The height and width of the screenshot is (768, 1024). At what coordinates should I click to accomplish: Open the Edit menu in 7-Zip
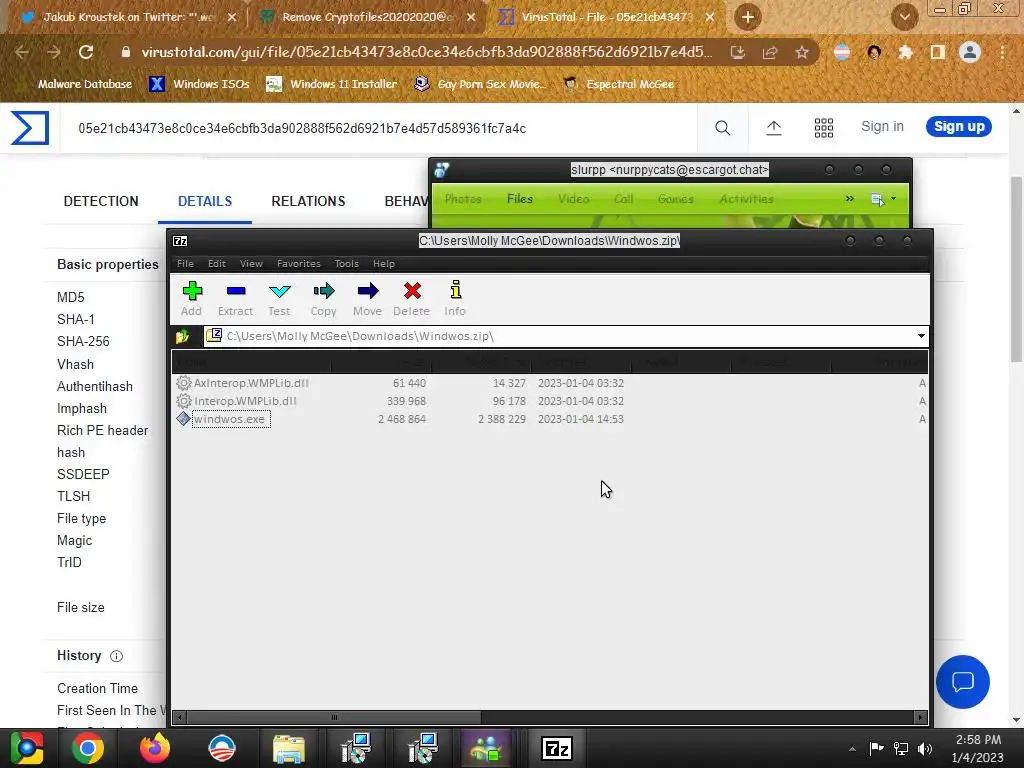(x=217, y=264)
